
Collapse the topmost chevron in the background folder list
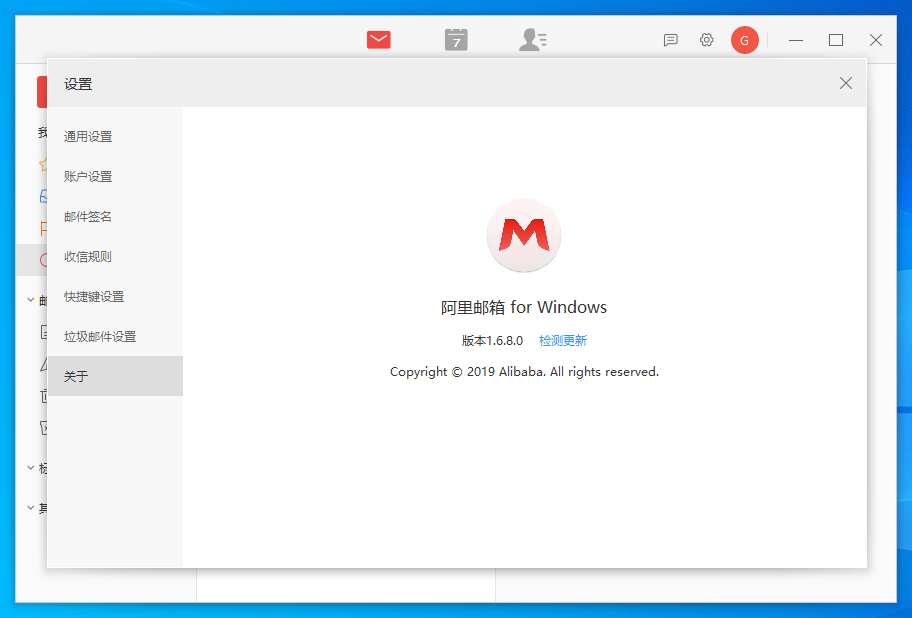tap(31, 300)
